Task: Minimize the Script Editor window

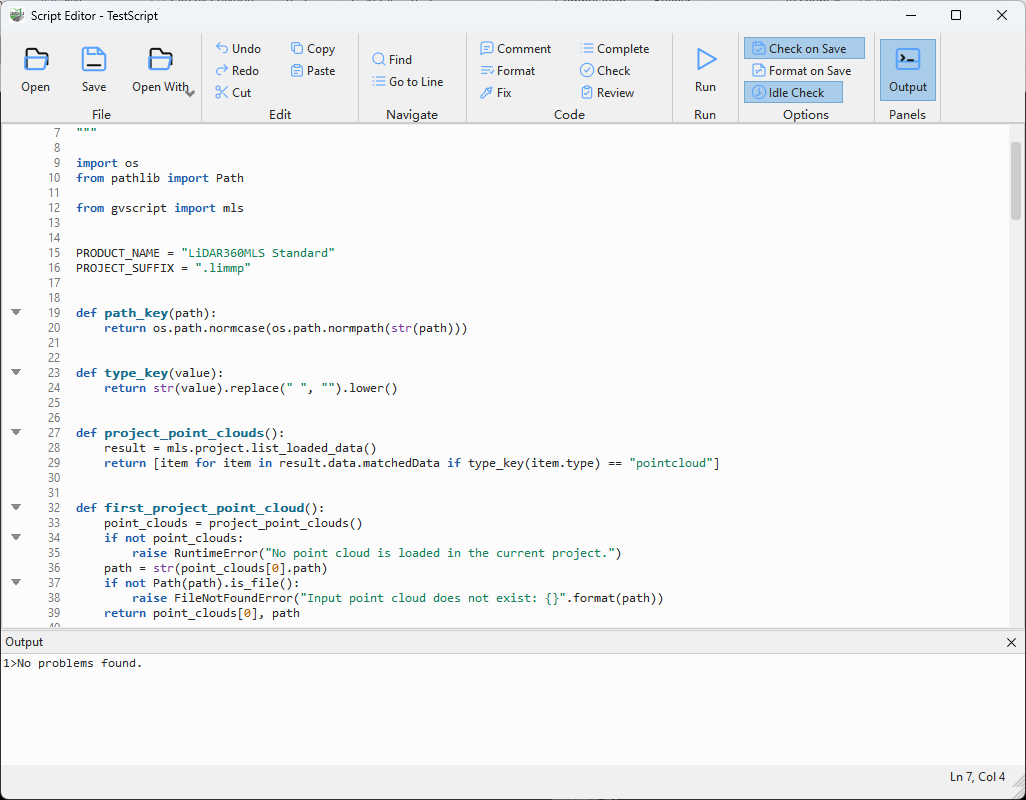Action: tap(910, 15)
